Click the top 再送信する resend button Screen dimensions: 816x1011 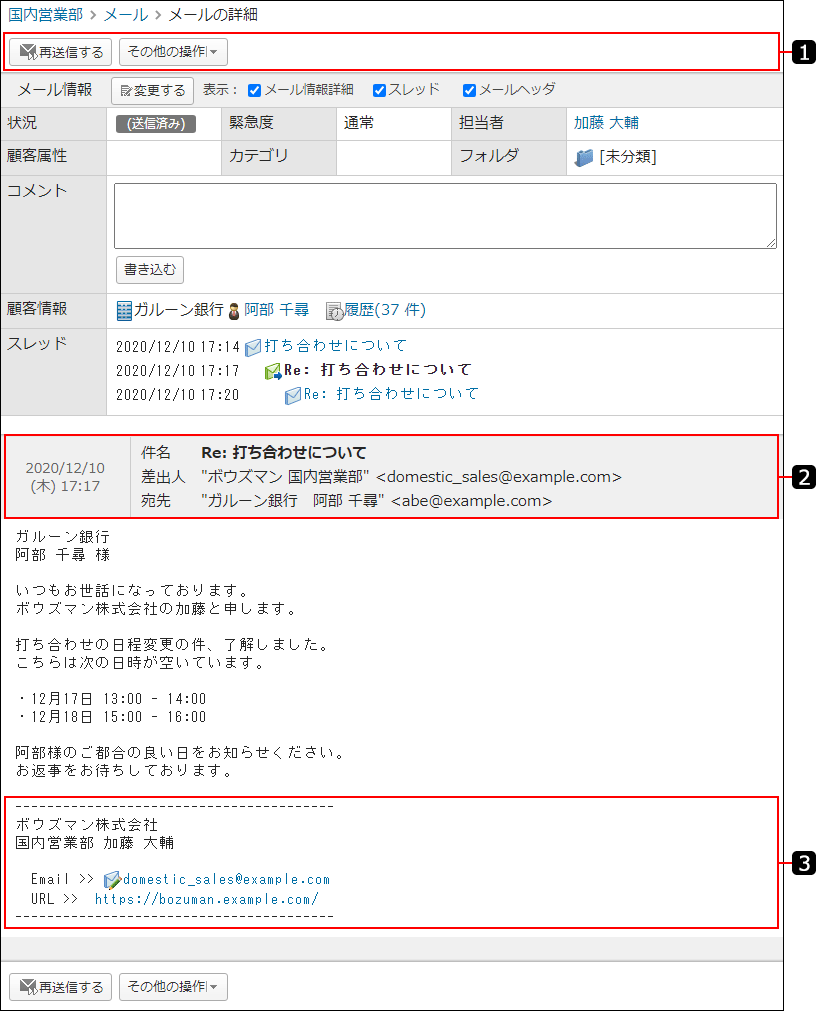pos(61,52)
